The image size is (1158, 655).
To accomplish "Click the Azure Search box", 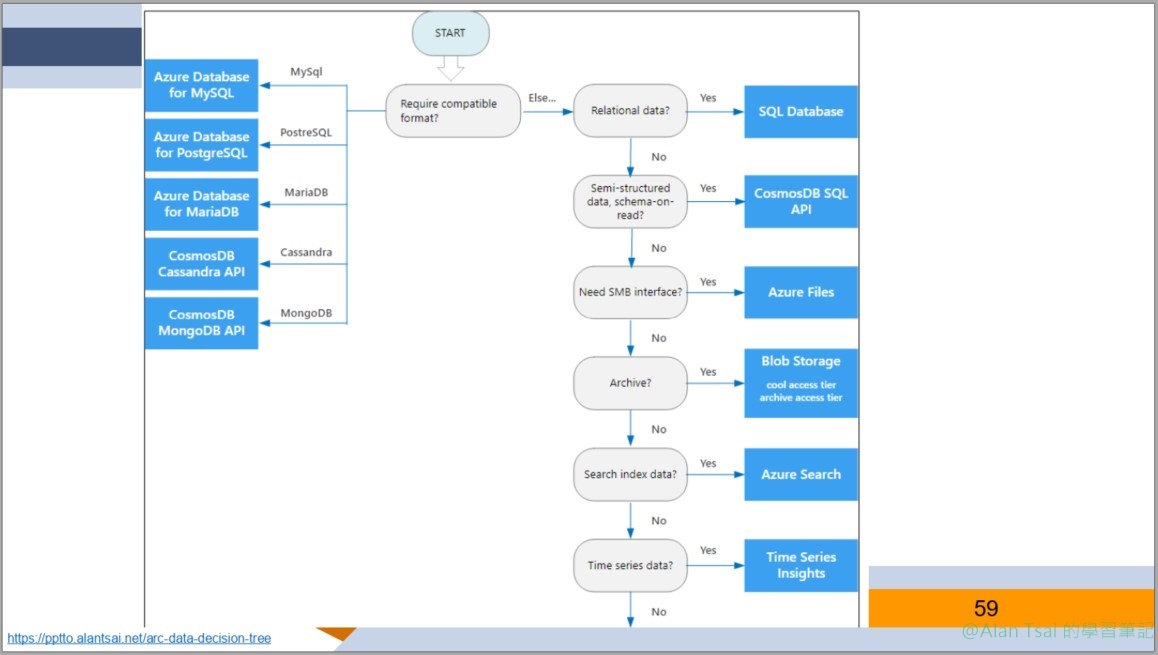I will (801, 474).
